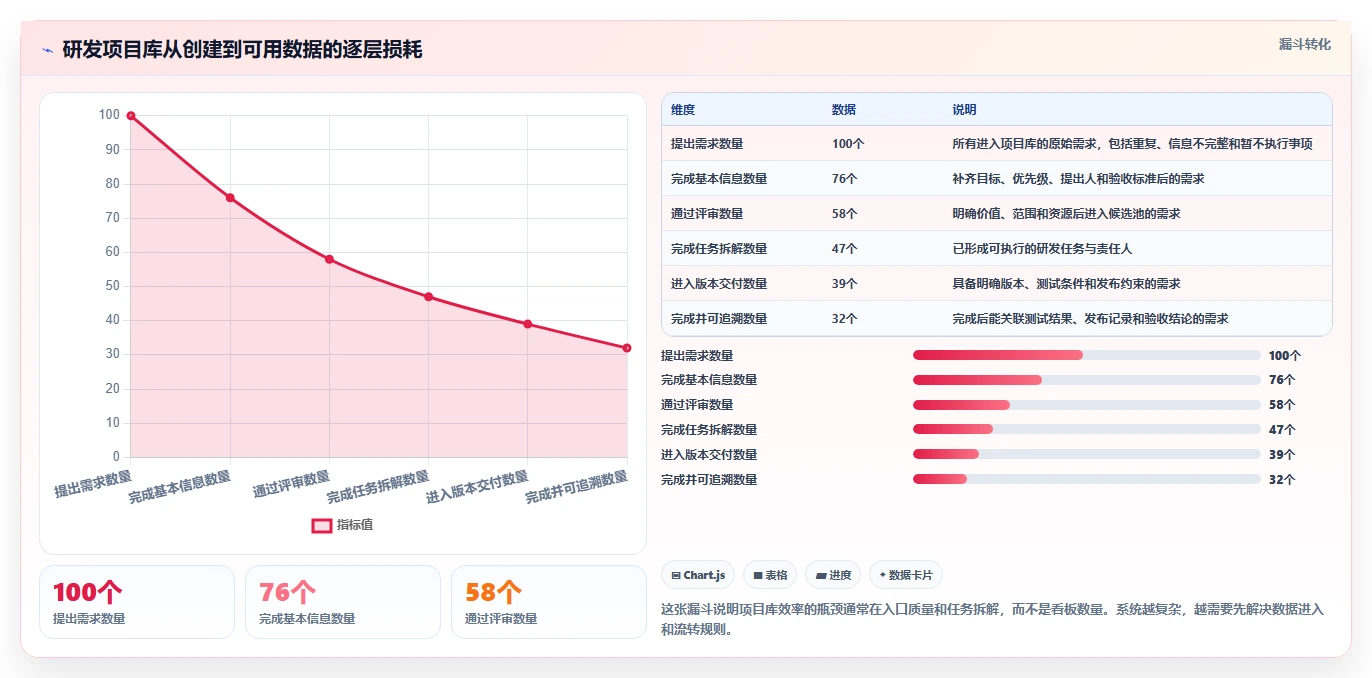Image resolution: width=1372 pixels, height=678 pixels.
Task: Click the description 明确价值、范围和资源后进入候选池的需求
Action: tap(1066, 214)
